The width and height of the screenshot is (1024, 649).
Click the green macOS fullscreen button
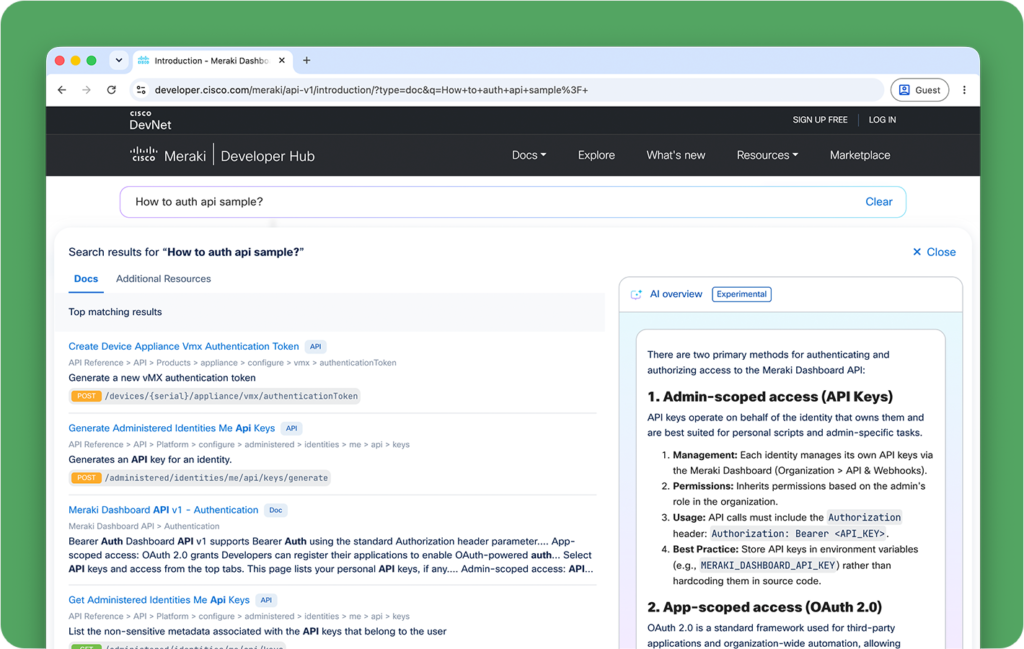tap(91, 61)
